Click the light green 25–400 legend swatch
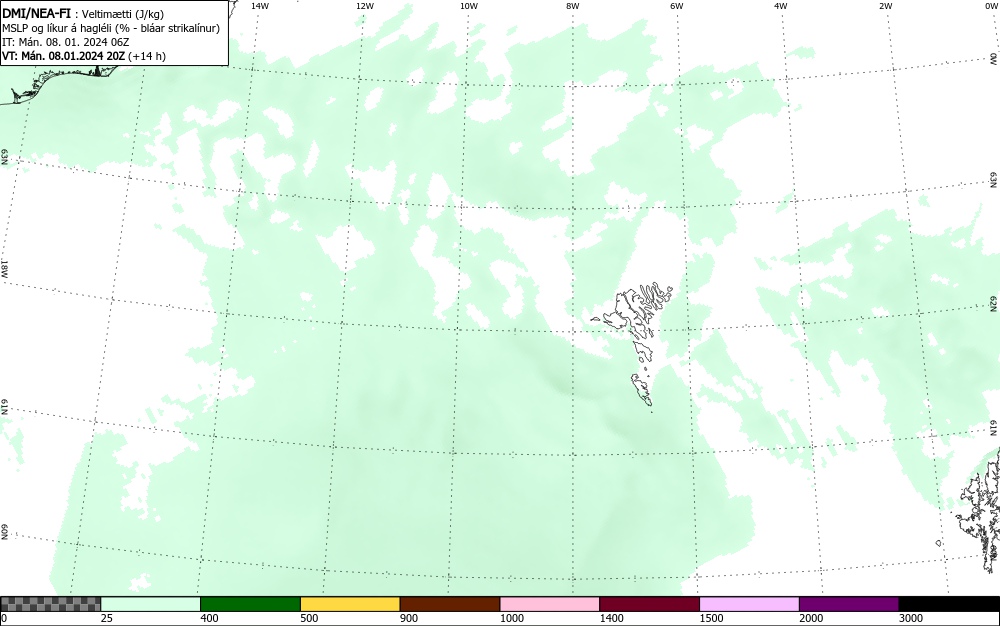This screenshot has height=626, width=1000. [151, 604]
